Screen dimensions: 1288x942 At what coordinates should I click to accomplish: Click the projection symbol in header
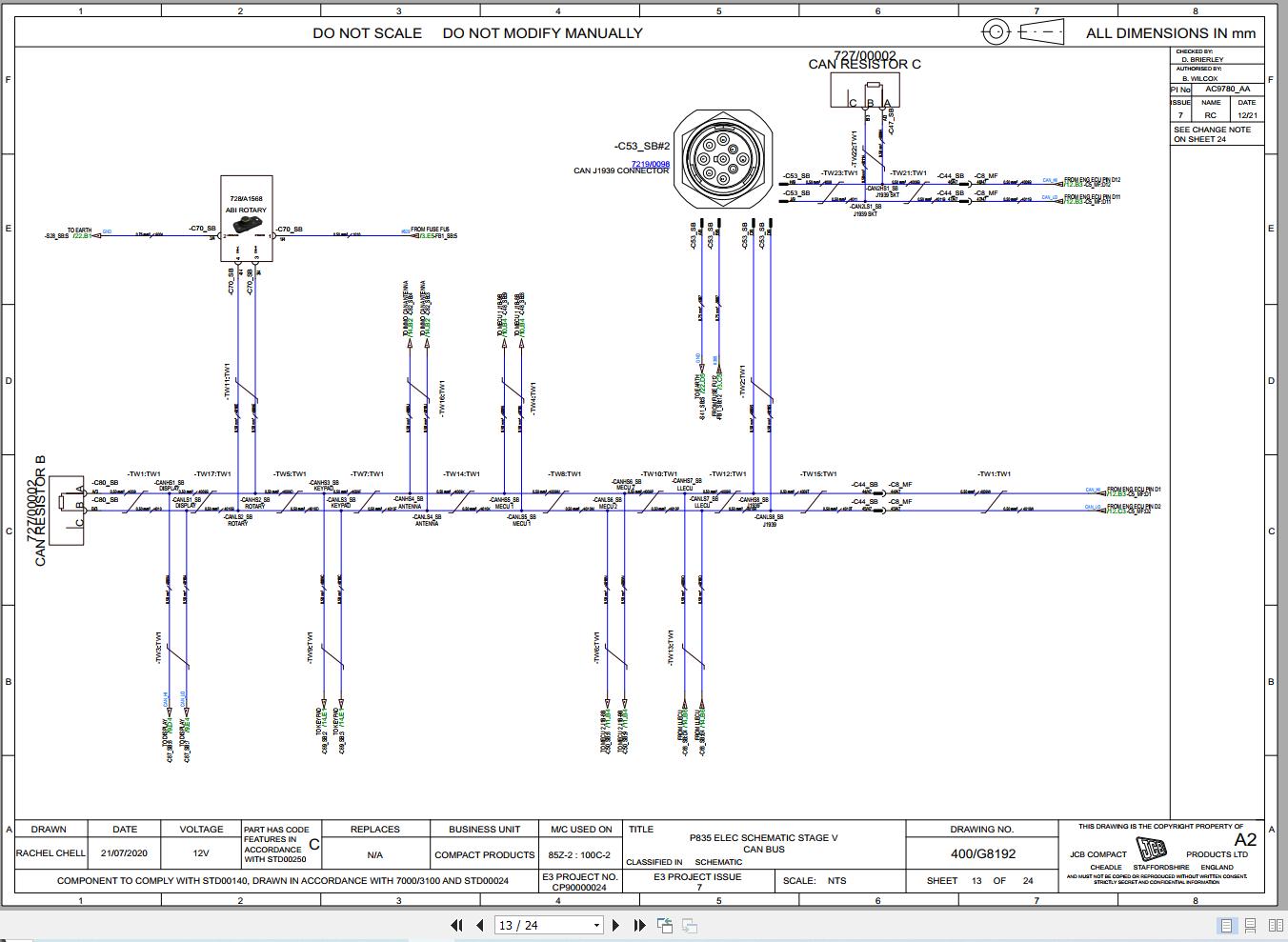(1023, 32)
